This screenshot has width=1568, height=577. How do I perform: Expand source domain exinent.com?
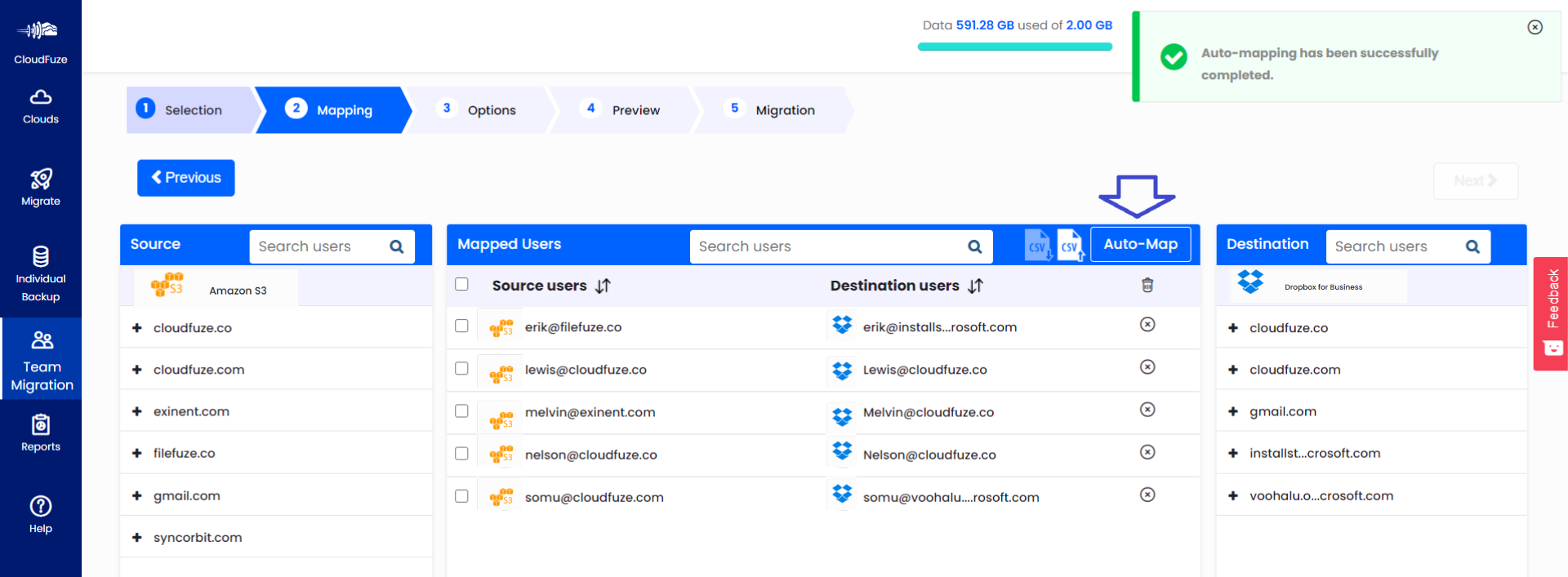[x=137, y=411]
